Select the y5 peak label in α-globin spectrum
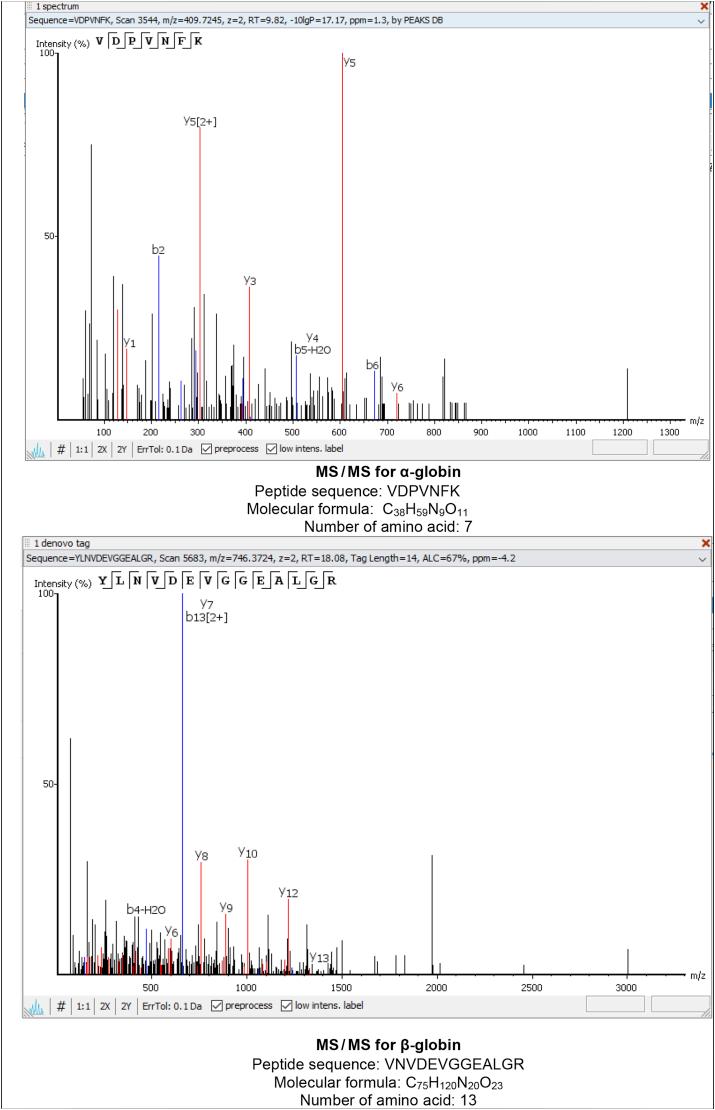Screen dimensions: 715x1110 pyautogui.click(x=350, y=62)
